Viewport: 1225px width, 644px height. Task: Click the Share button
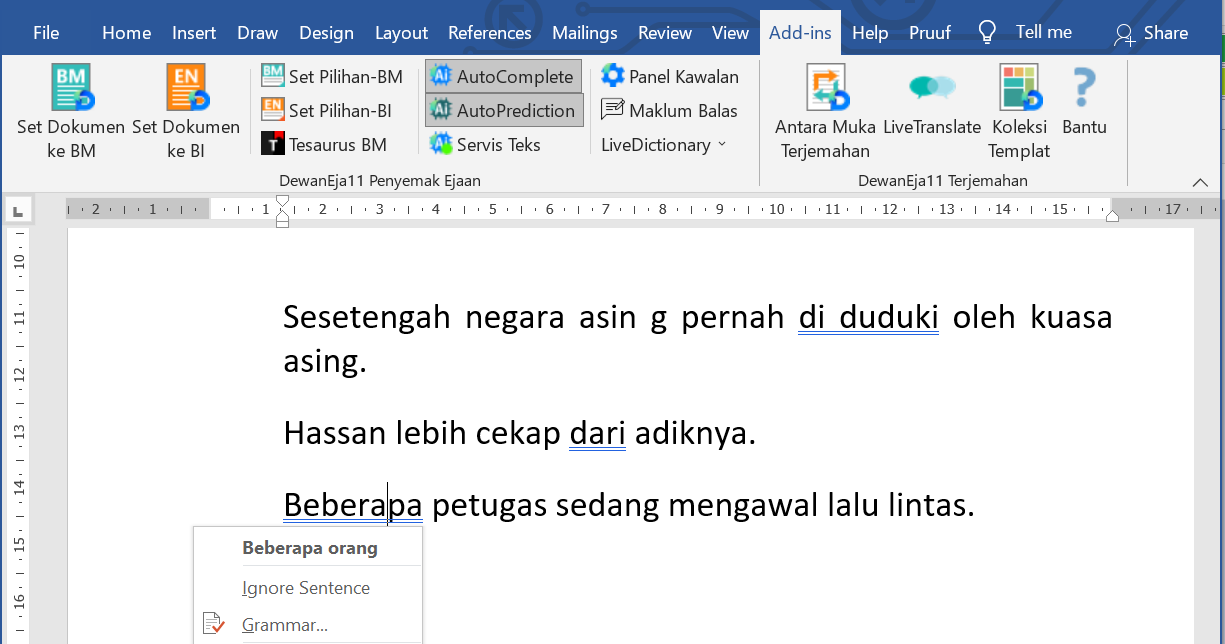point(1151,33)
